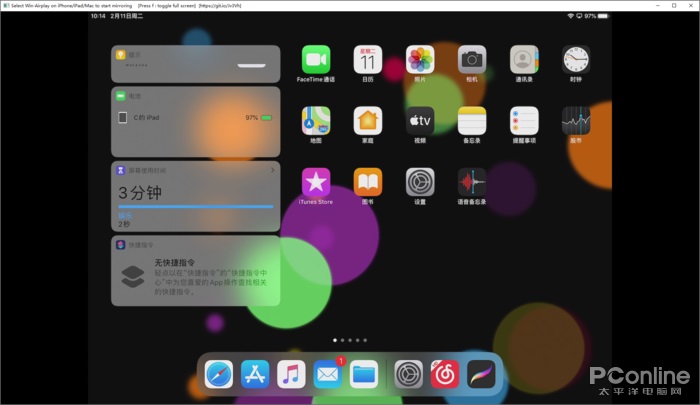Open the Apple TV app
The image size is (700, 405).
coord(420,121)
